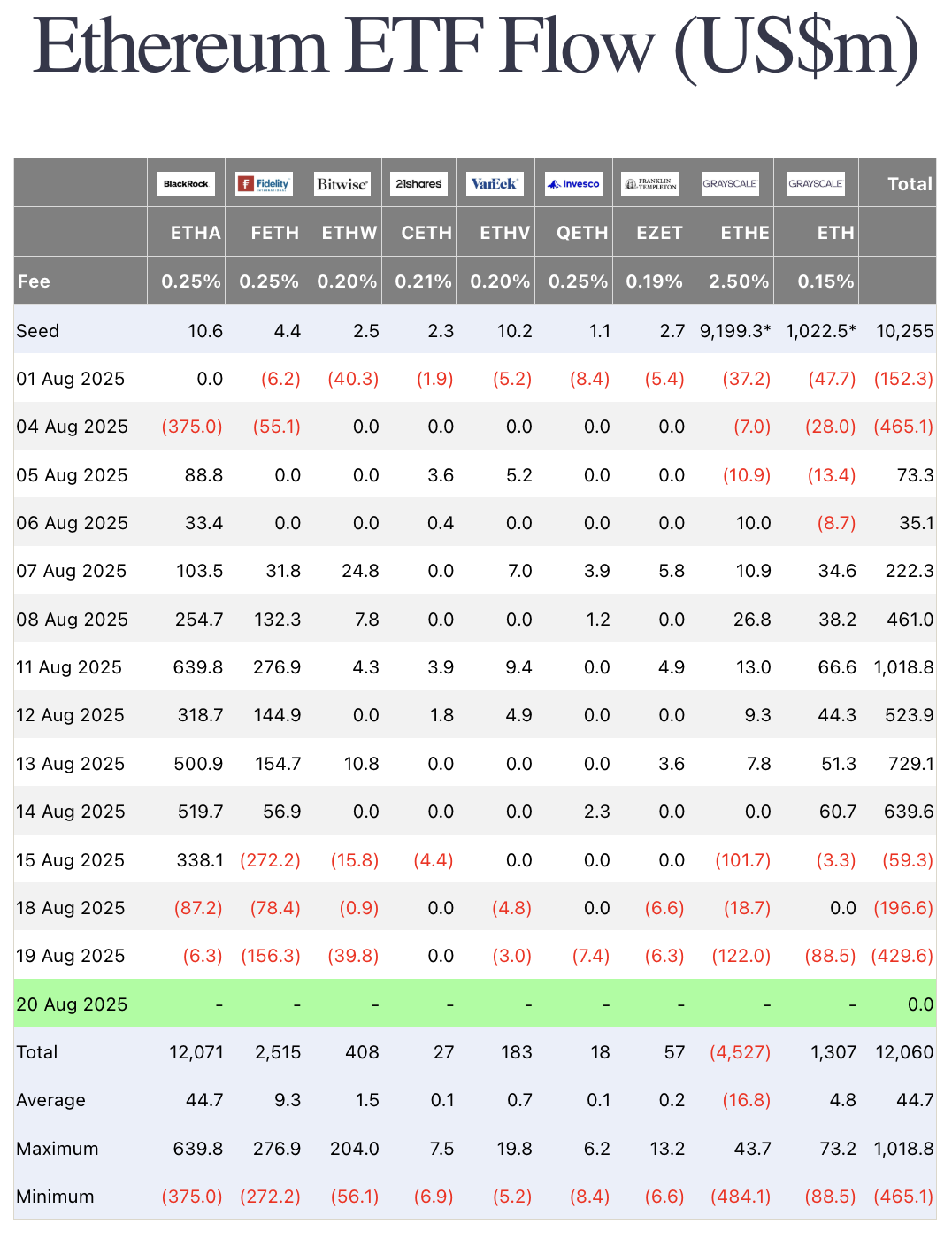Click the Bitwise logo in header
This screenshot has height=1239, width=952.
pos(342,184)
